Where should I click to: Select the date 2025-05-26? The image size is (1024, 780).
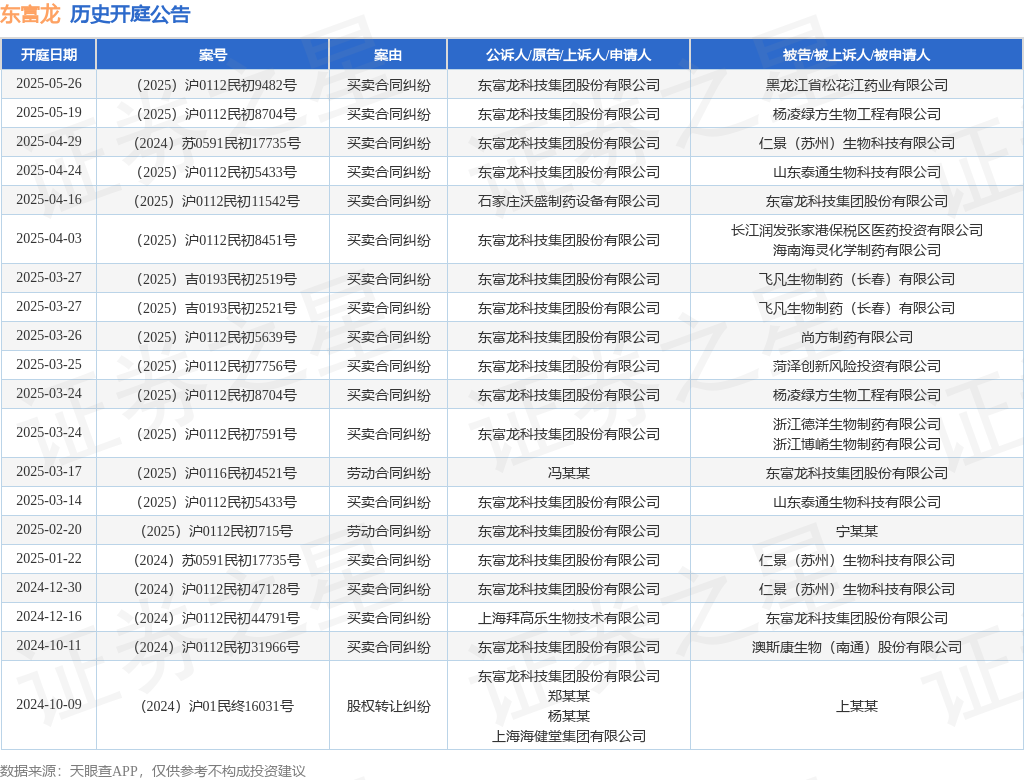tap(49, 84)
